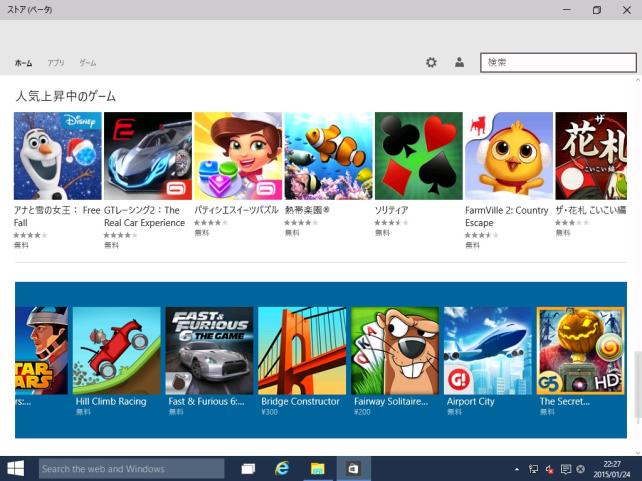Click the ¥300 price under Bridge Constructor
Image resolution: width=642 pixels, height=481 pixels.
coord(269,412)
